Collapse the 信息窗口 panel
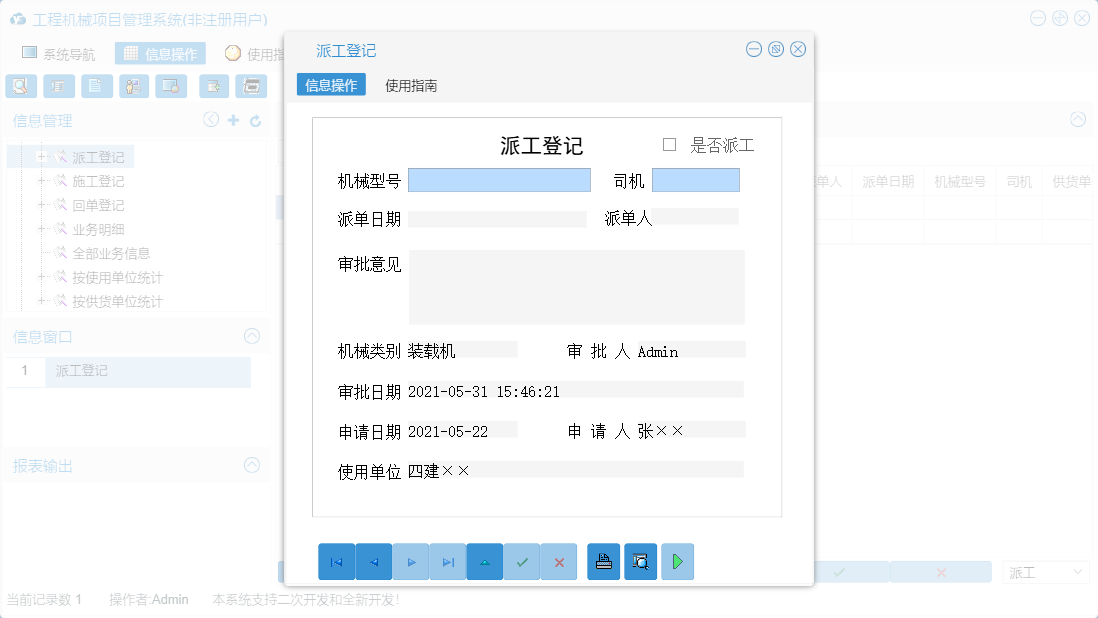The image size is (1098, 618). click(252, 337)
